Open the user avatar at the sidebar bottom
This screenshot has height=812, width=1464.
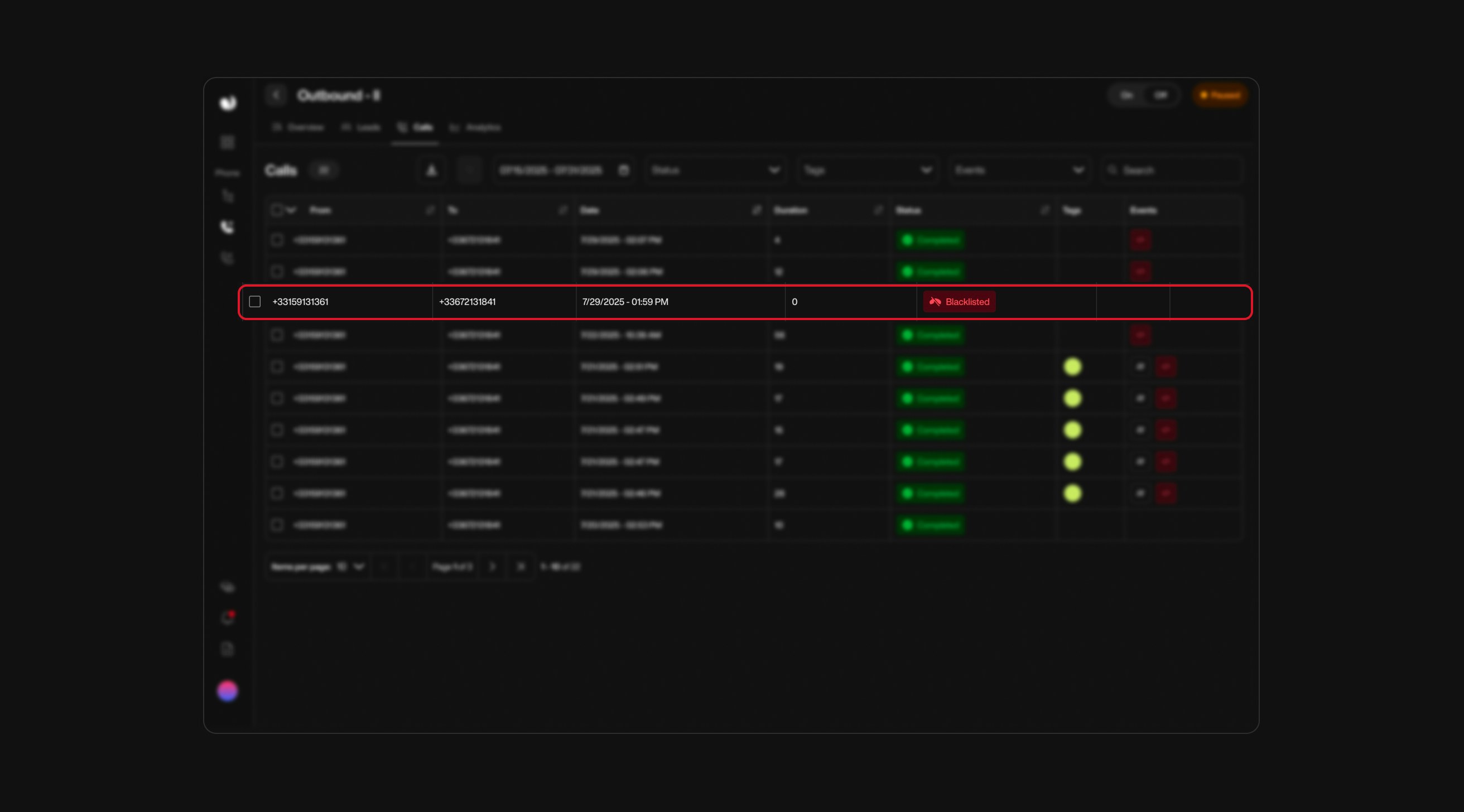[x=228, y=692]
